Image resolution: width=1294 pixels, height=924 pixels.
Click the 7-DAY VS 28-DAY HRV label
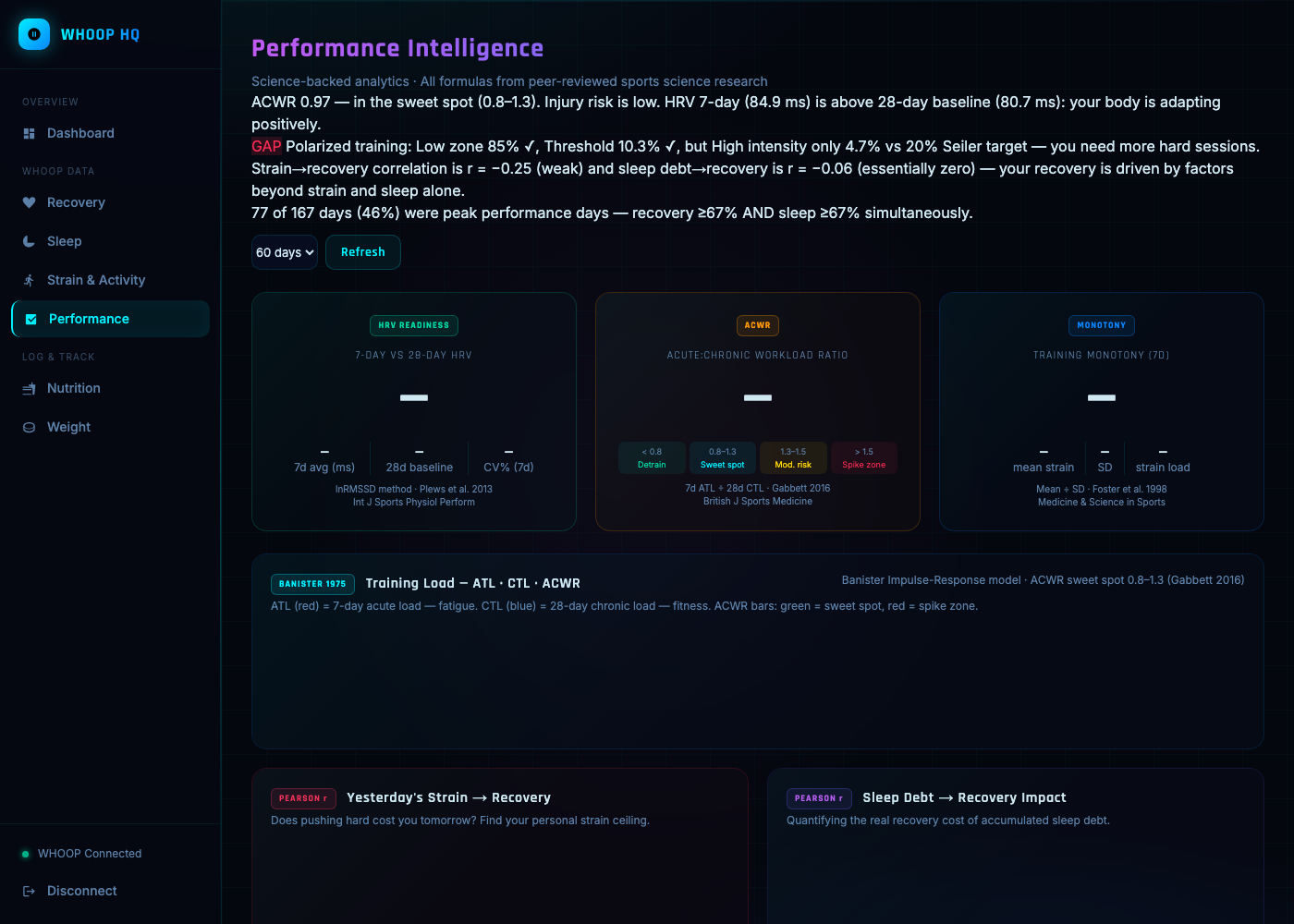point(414,355)
